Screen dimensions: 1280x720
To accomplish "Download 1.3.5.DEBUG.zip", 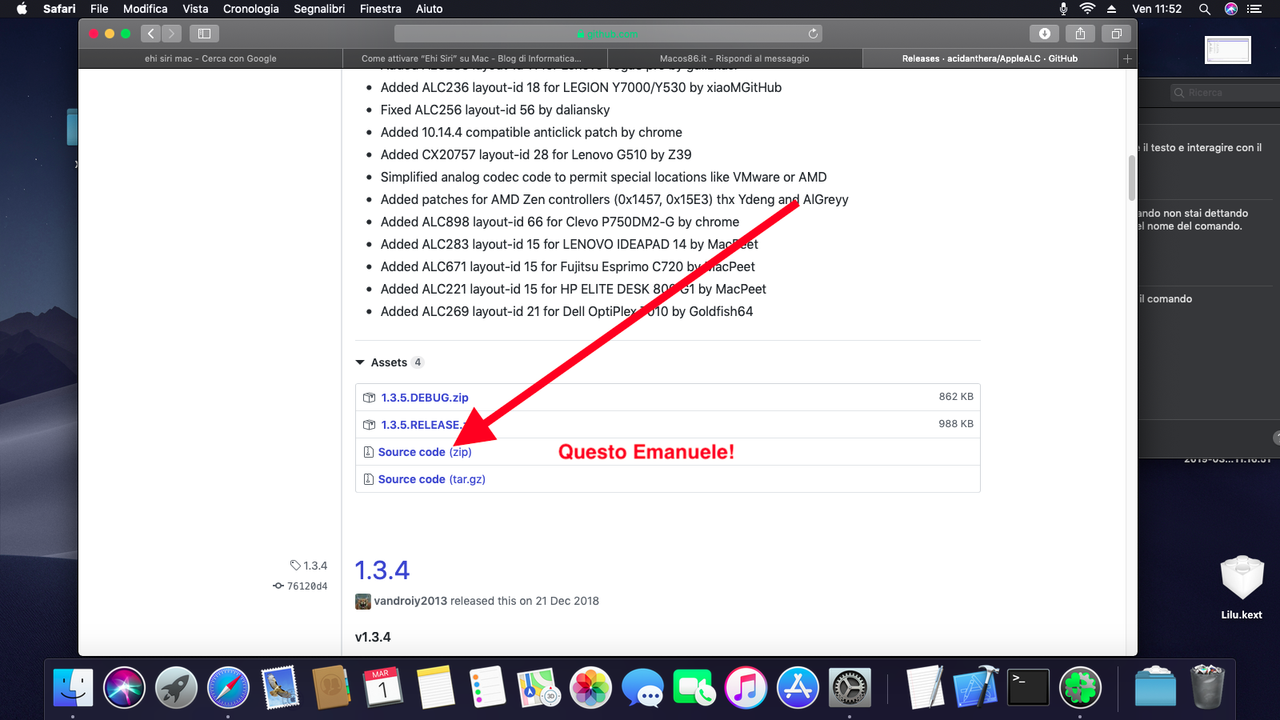I will [x=424, y=398].
